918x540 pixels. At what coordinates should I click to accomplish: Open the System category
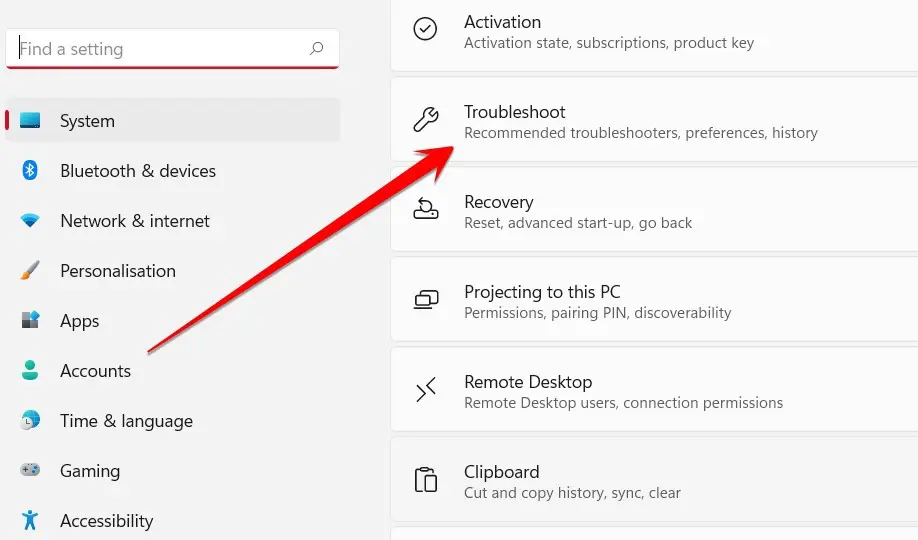[173, 120]
